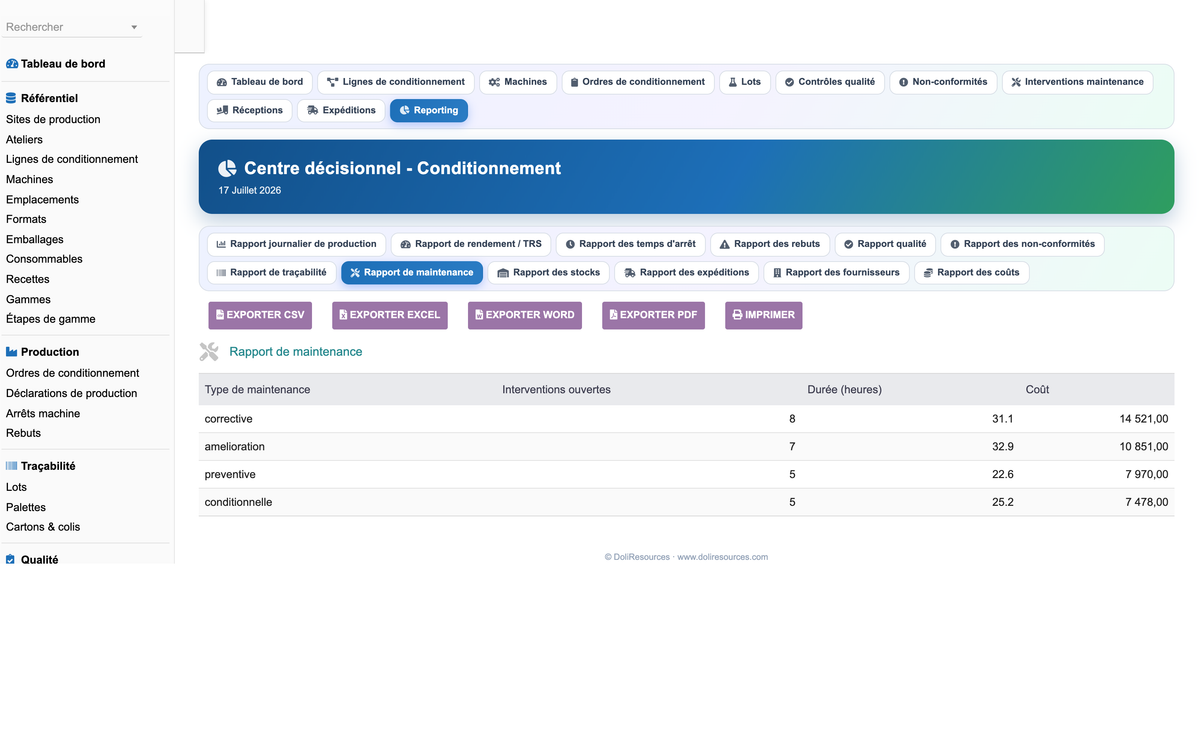
Task: Select the active Reporting tab
Action: pyautogui.click(x=429, y=110)
